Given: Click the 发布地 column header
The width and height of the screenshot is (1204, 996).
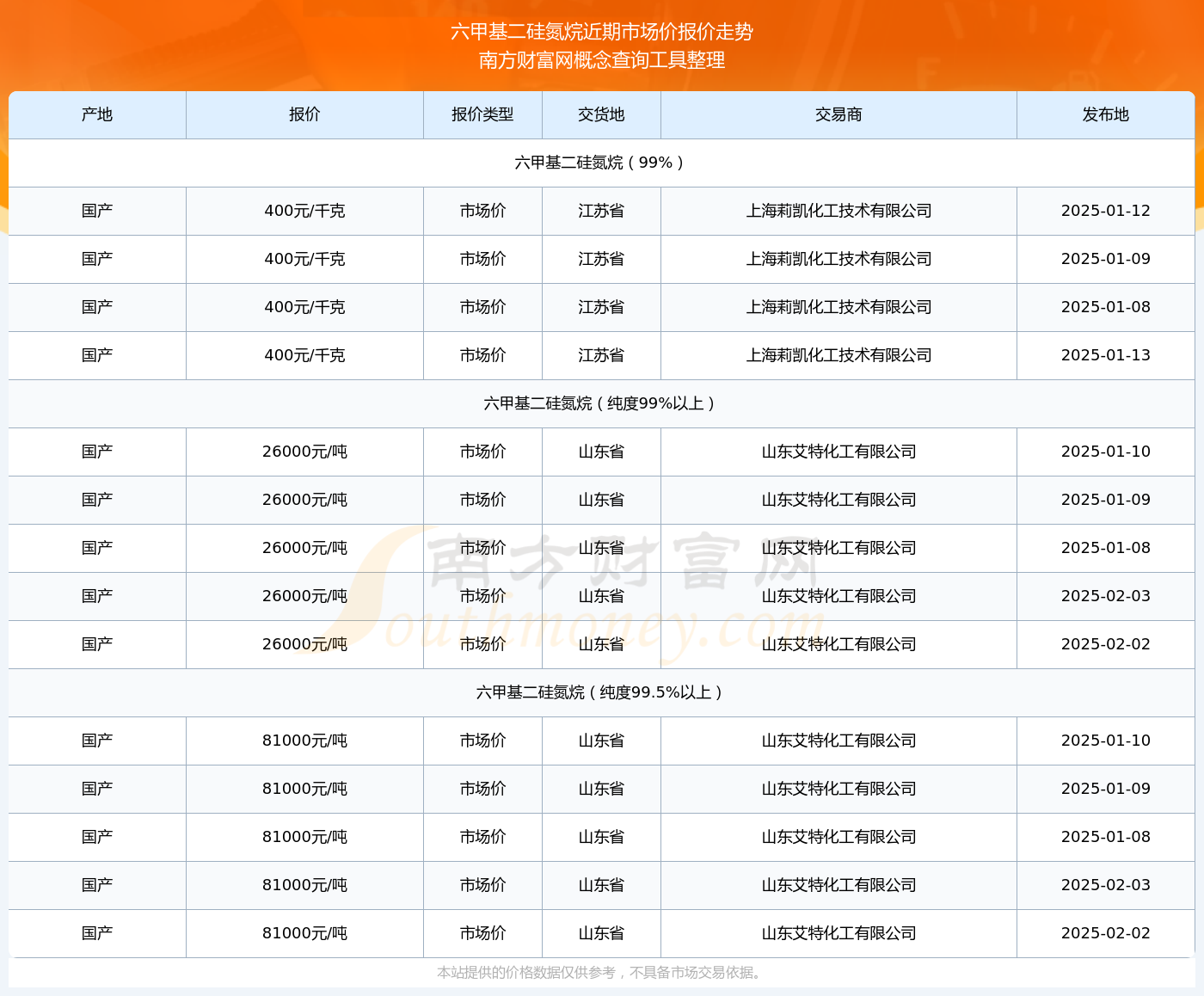Looking at the screenshot, I should point(1106,114).
